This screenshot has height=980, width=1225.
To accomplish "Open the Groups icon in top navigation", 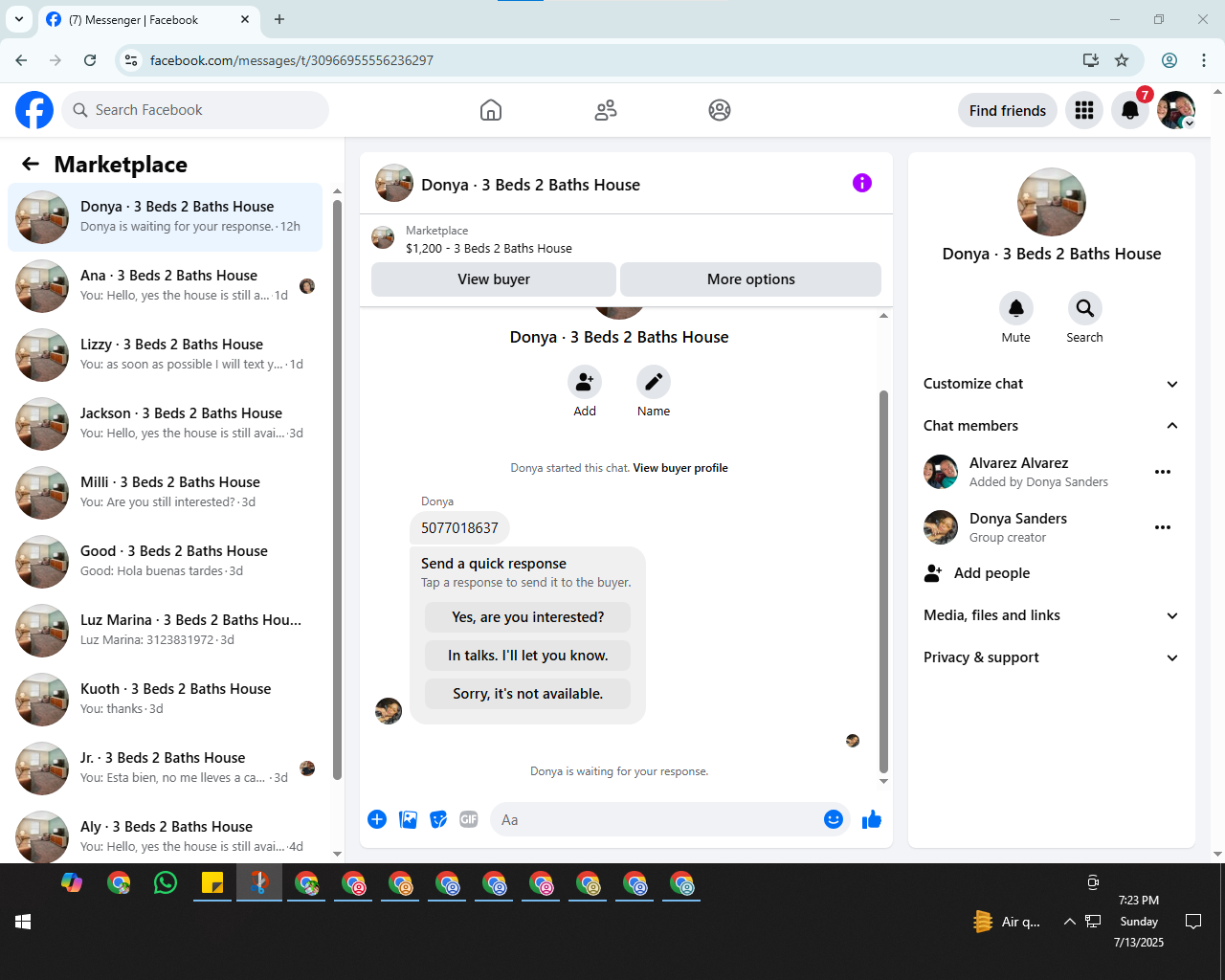I will point(720,110).
